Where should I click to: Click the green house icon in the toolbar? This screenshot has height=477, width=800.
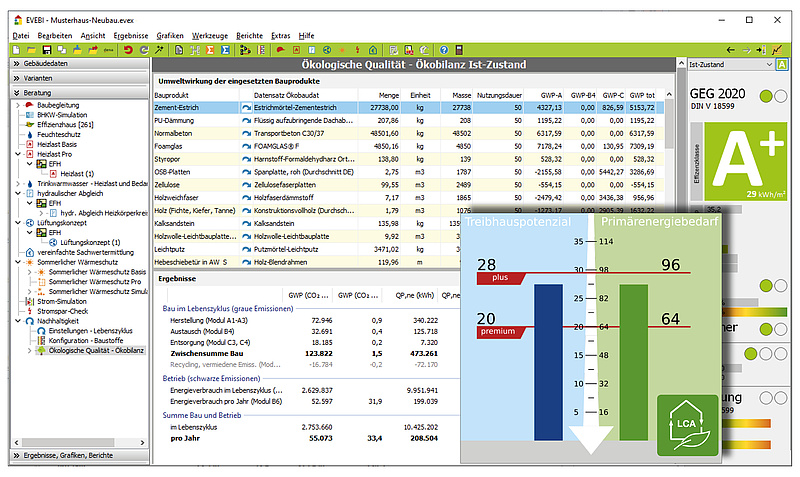click(x=373, y=50)
